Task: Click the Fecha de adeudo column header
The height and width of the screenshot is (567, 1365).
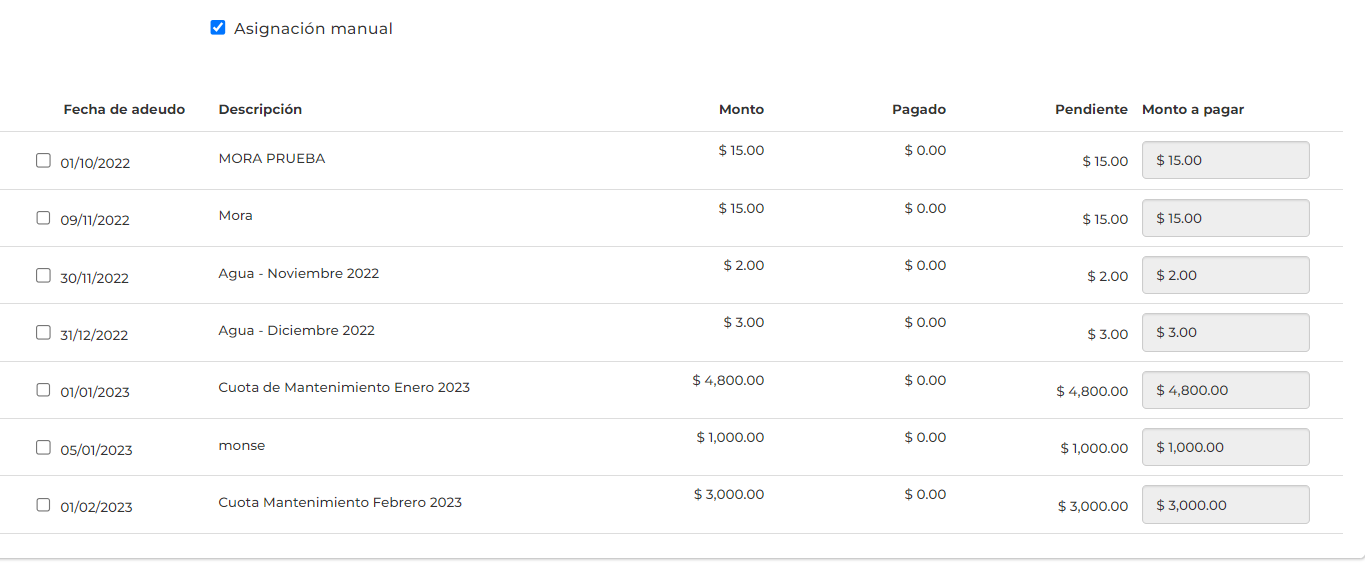Action: point(124,110)
